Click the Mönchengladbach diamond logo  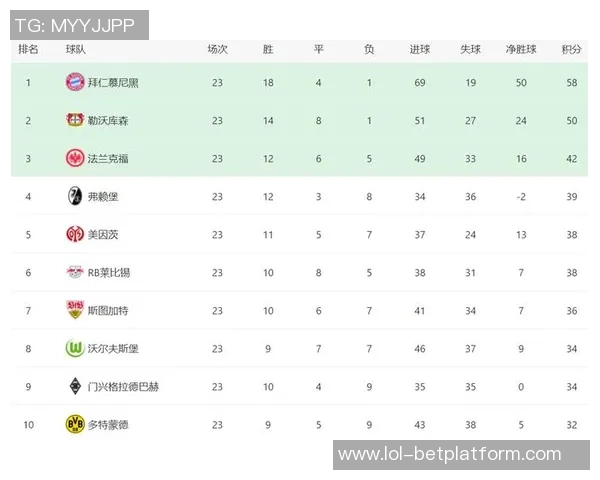pos(74,386)
